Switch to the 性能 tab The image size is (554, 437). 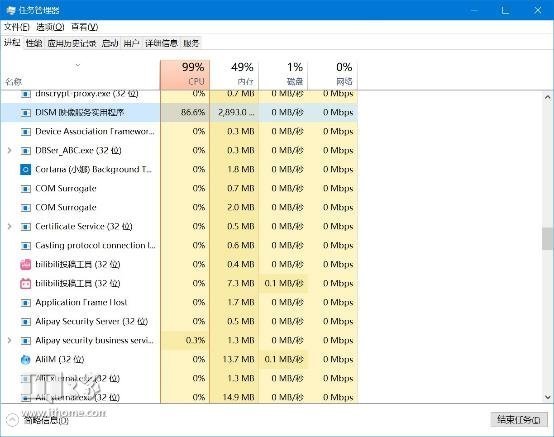click(34, 43)
